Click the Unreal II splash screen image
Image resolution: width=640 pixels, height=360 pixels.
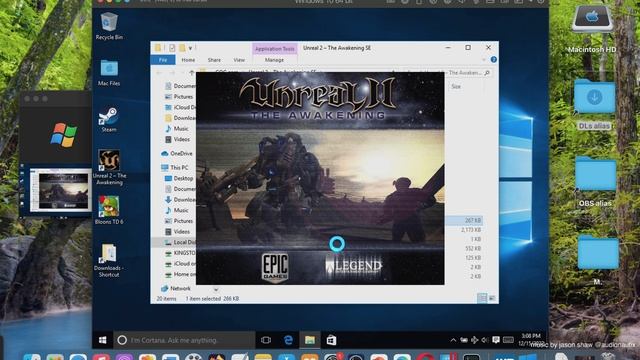click(x=320, y=178)
